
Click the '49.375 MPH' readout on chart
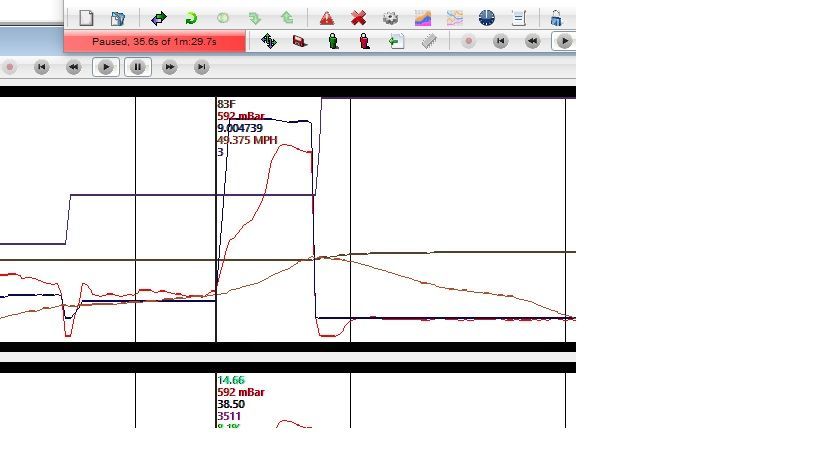point(246,140)
